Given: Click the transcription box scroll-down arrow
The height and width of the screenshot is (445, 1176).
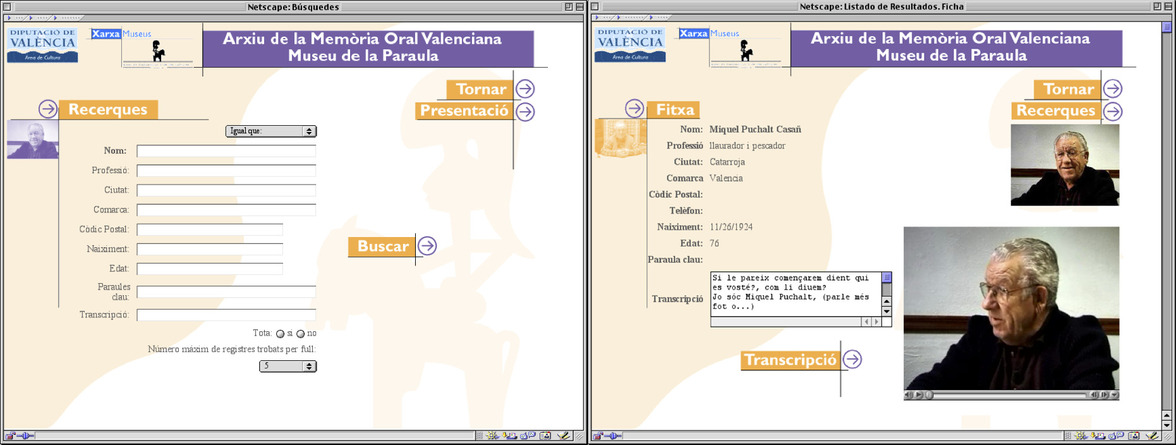Looking at the screenshot, I should pos(886,311).
